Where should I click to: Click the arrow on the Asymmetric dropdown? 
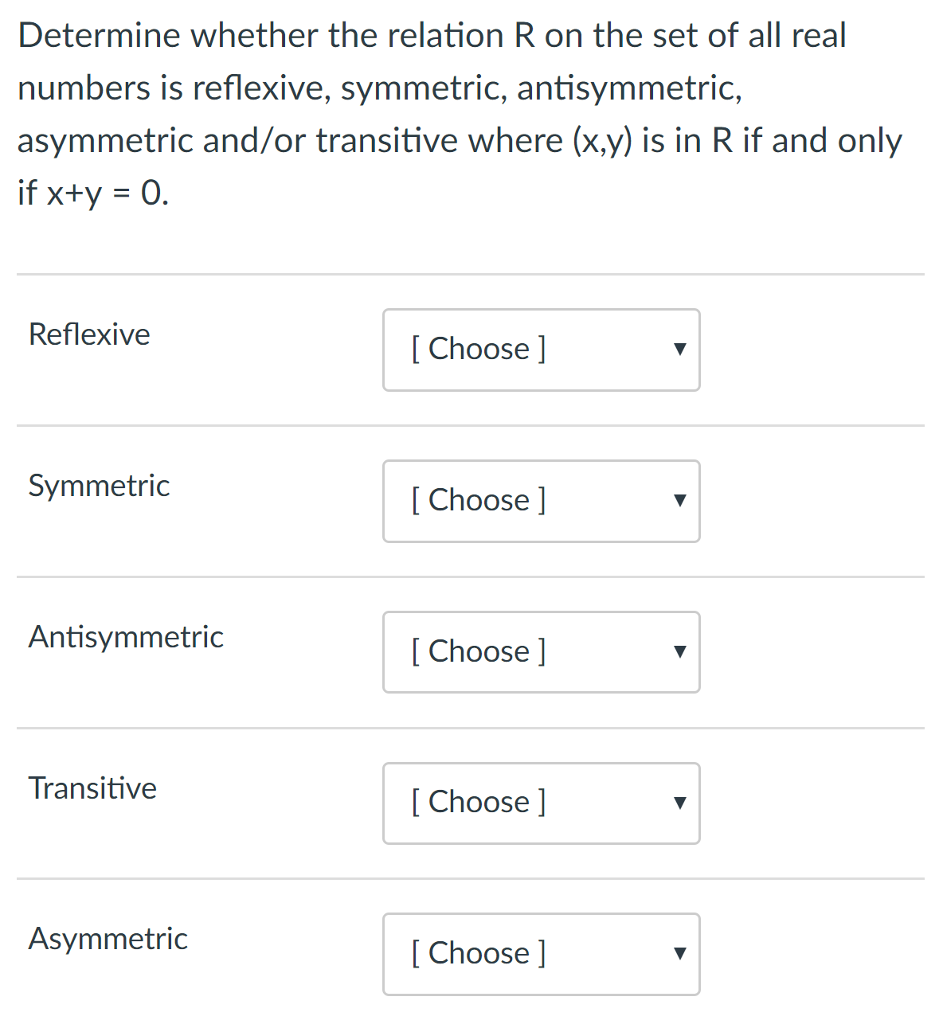[x=679, y=954]
